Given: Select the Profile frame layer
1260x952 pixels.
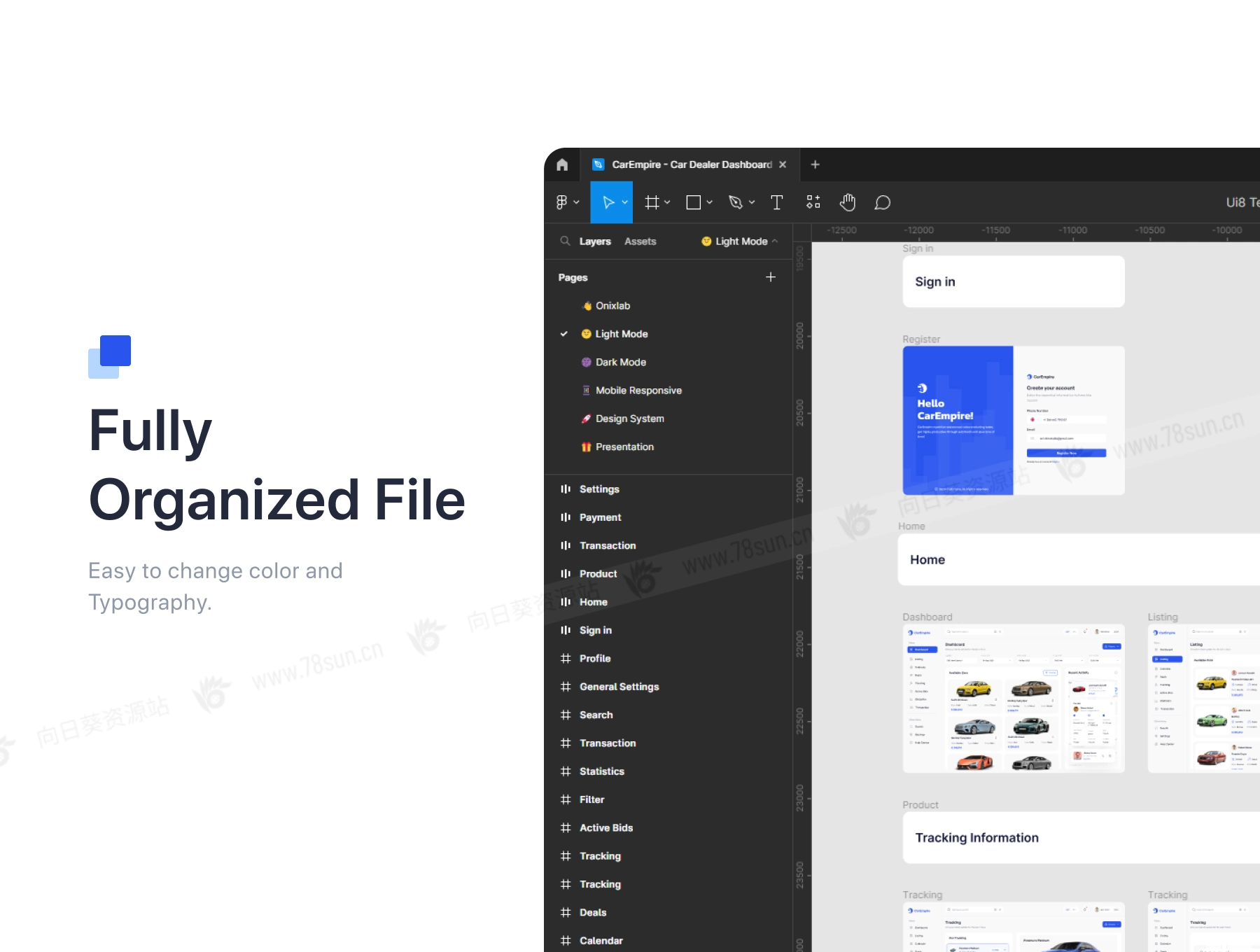Looking at the screenshot, I should [668, 659].
